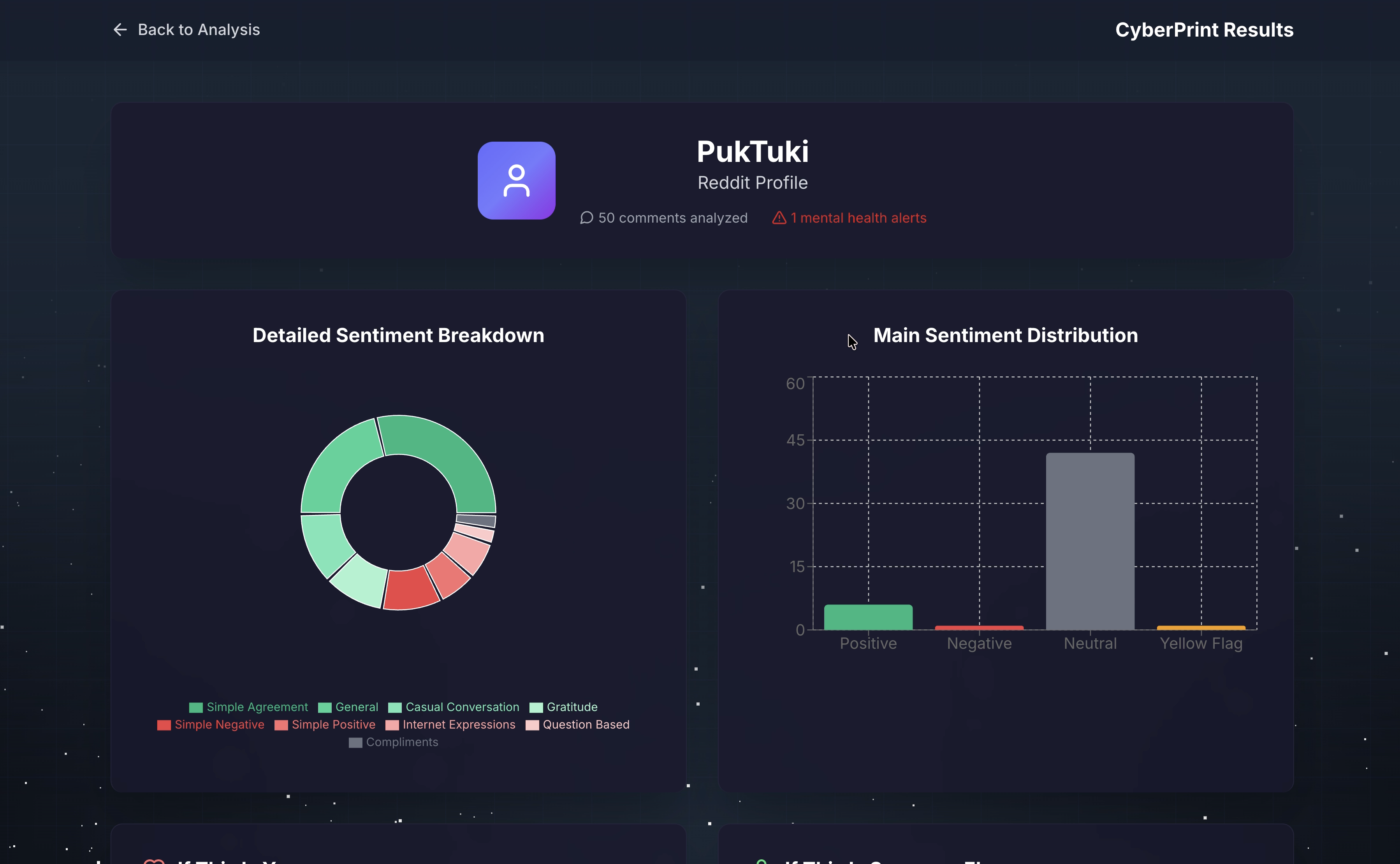Toggle Compliments legend entry
This screenshot has height=864, width=1400.
(x=402, y=742)
